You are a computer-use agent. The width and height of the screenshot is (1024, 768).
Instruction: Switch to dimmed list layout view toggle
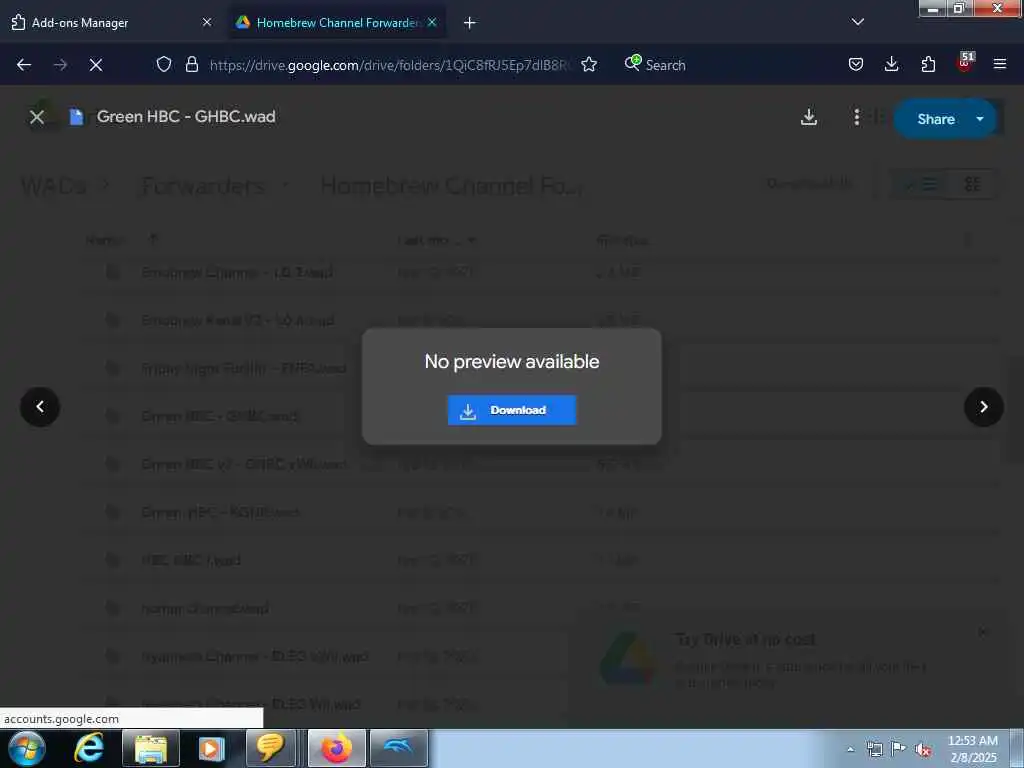[x=921, y=184]
